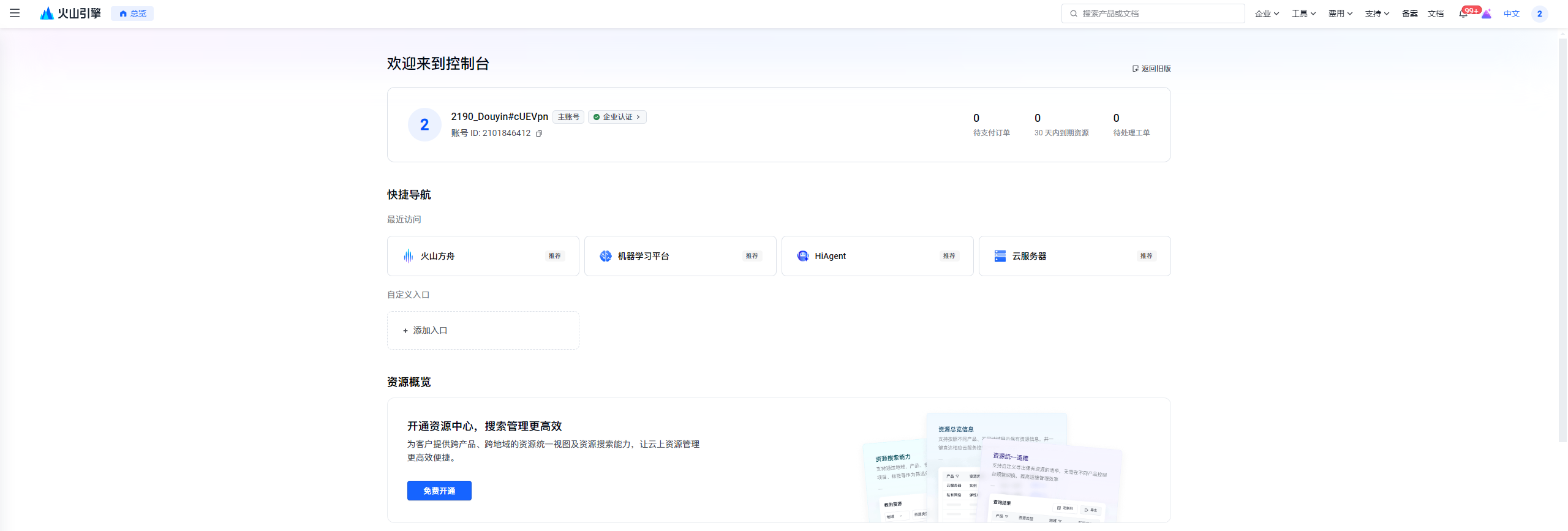Expand the 支持 dropdown menu
The height and width of the screenshot is (531, 1568).
coord(1377,13)
